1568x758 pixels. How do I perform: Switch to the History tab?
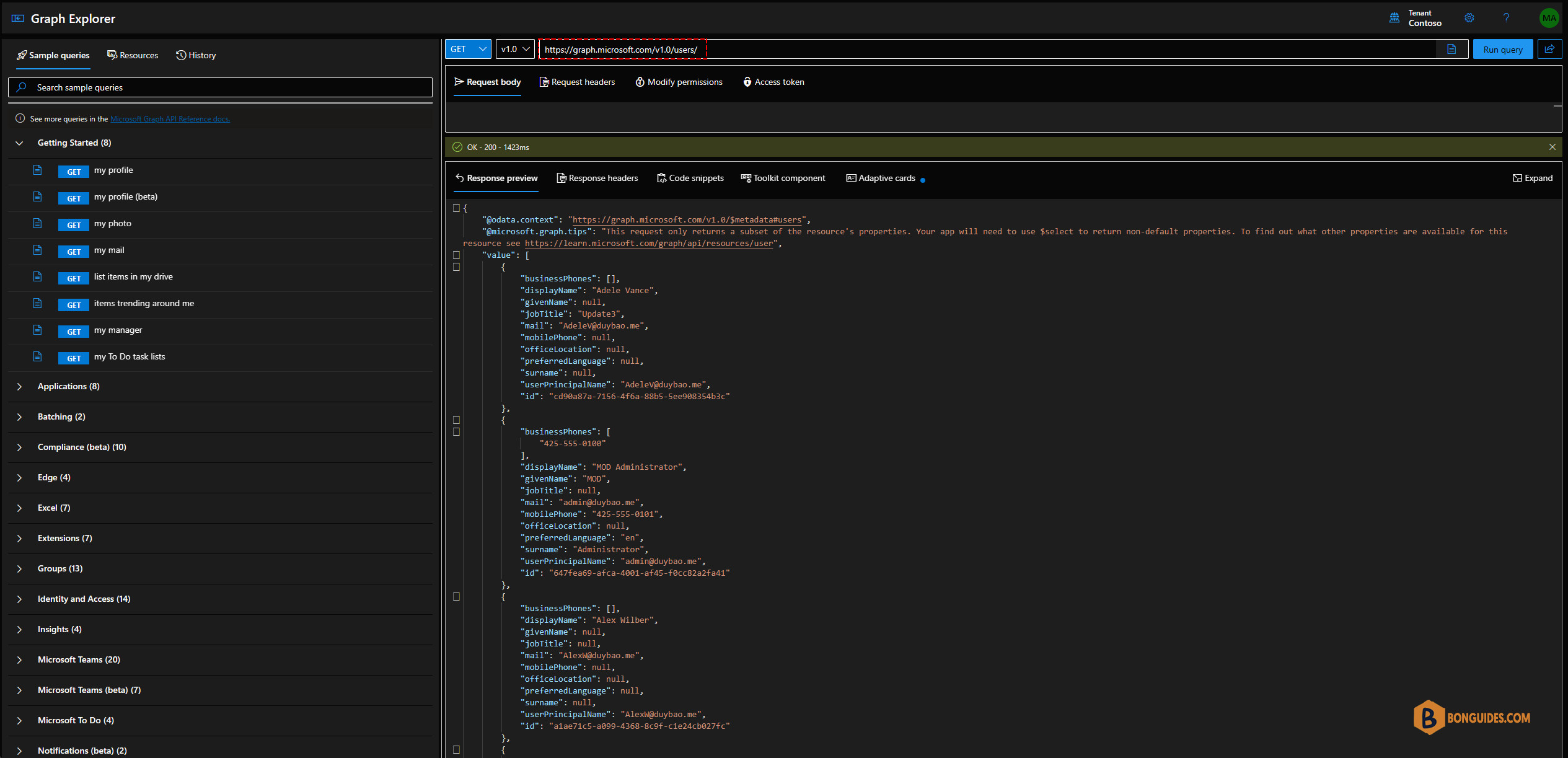[x=196, y=55]
